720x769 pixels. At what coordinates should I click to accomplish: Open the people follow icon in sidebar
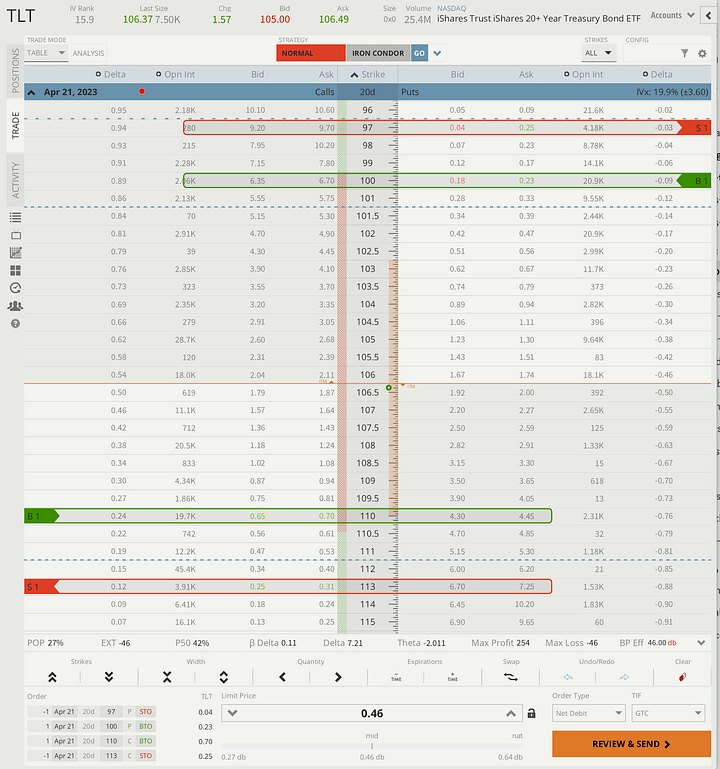coord(15,306)
